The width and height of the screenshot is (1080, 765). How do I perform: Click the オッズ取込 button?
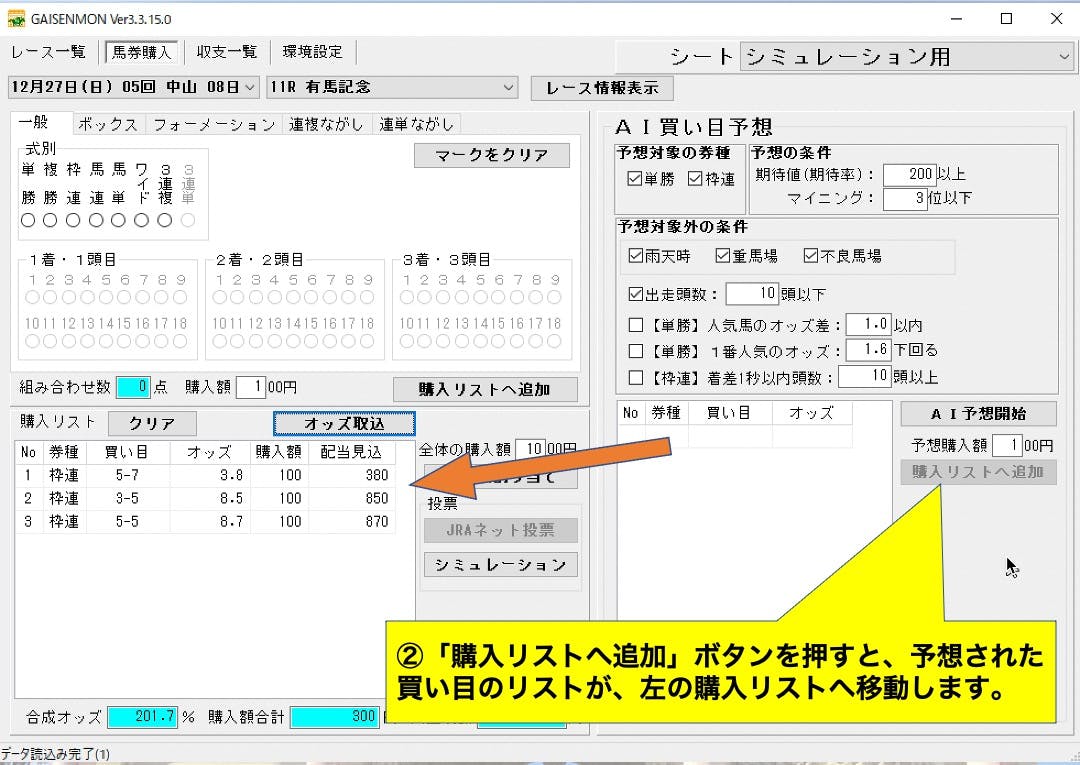(344, 423)
